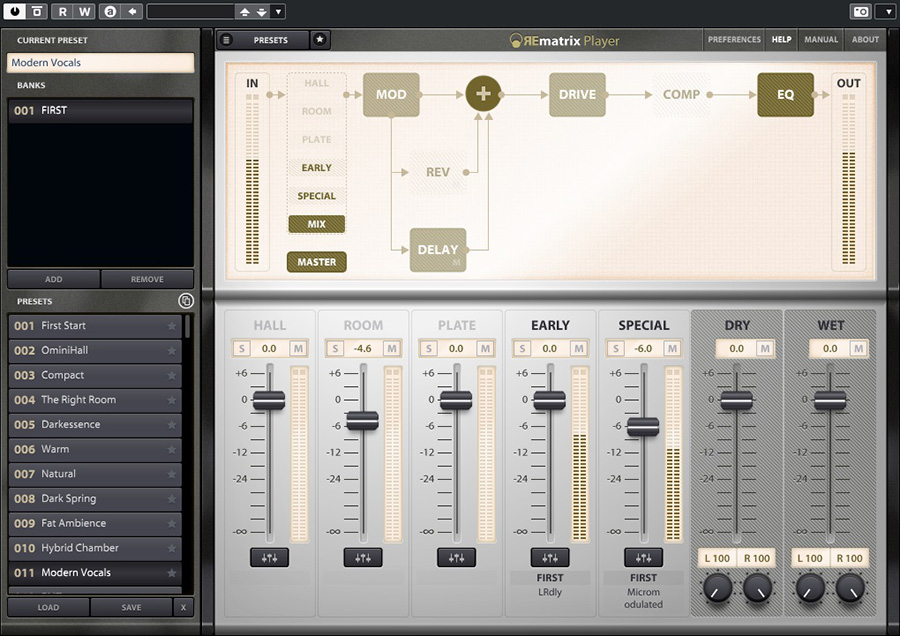Image resolution: width=900 pixels, height=636 pixels.
Task: Open host preset dropdown arrow
Action: 278,12
